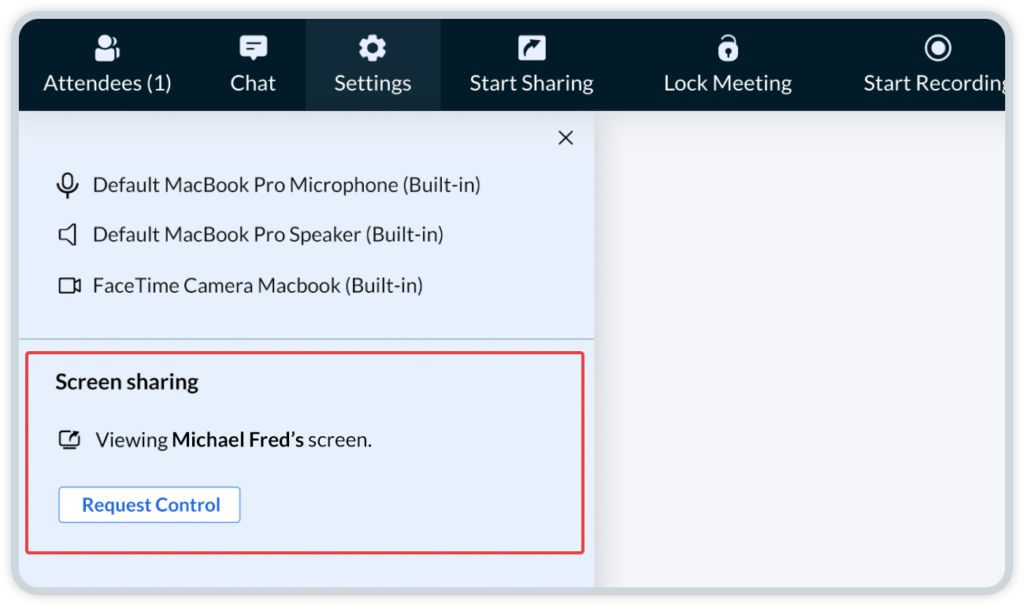Click the Lock Meeting padlock icon
1024x607 pixels.
(728, 48)
